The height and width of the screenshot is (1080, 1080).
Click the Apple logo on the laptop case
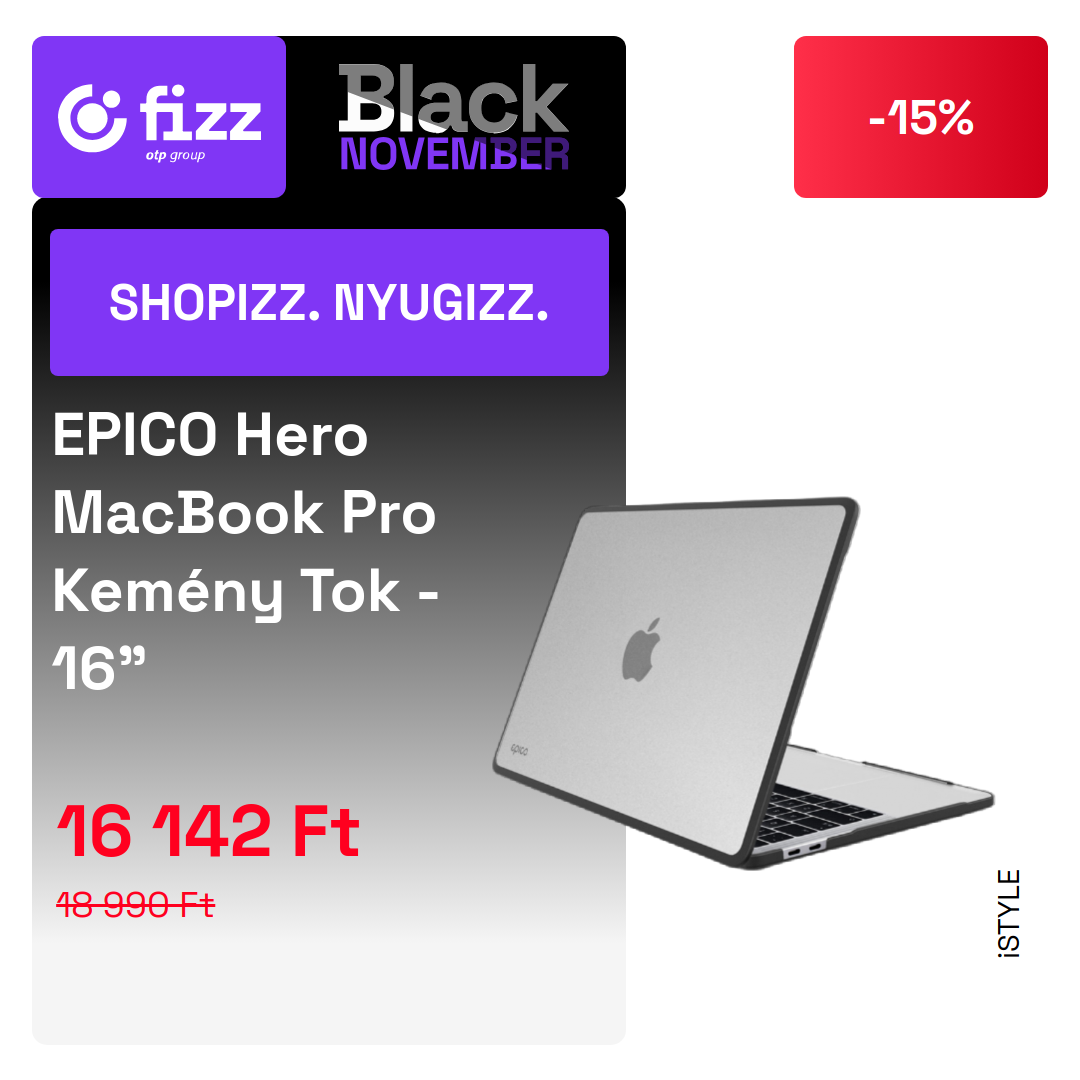(641, 650)
